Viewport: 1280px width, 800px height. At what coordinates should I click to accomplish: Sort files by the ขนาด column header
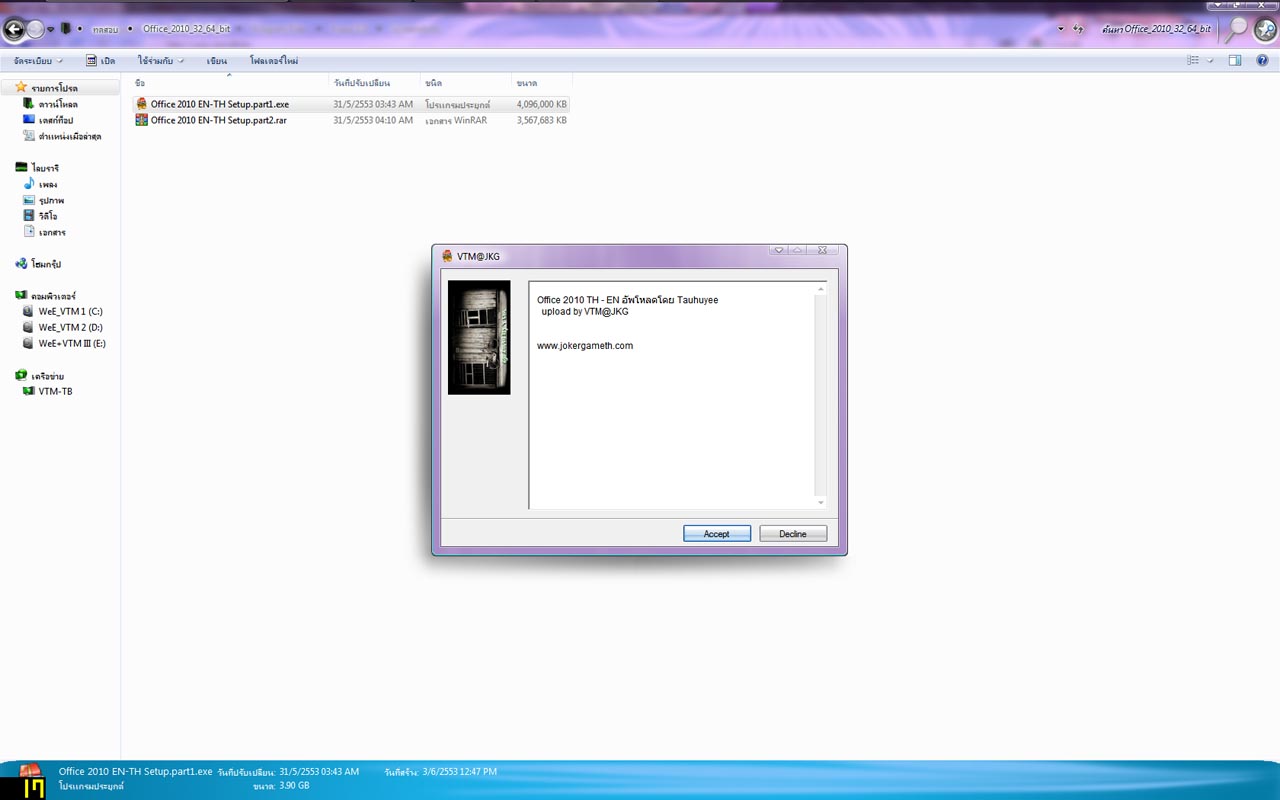(541, 83)
